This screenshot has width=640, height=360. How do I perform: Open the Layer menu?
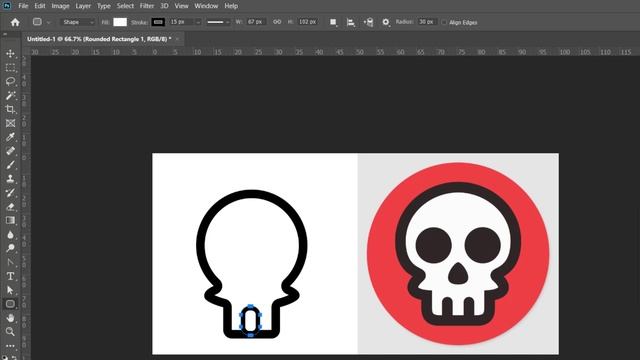click(x=83, y=6)
